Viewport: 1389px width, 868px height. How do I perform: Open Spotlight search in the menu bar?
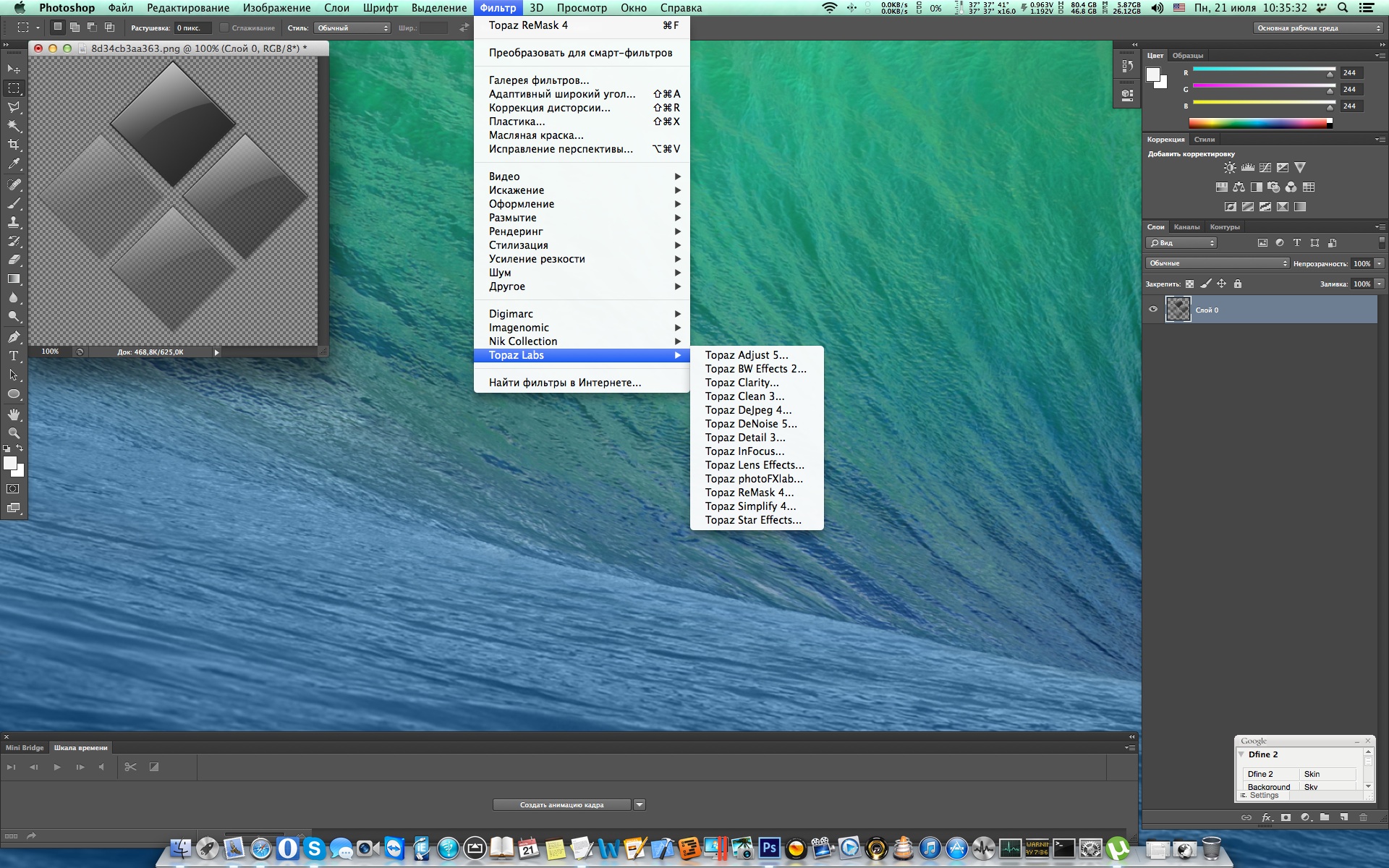(x=1343, y=8)
